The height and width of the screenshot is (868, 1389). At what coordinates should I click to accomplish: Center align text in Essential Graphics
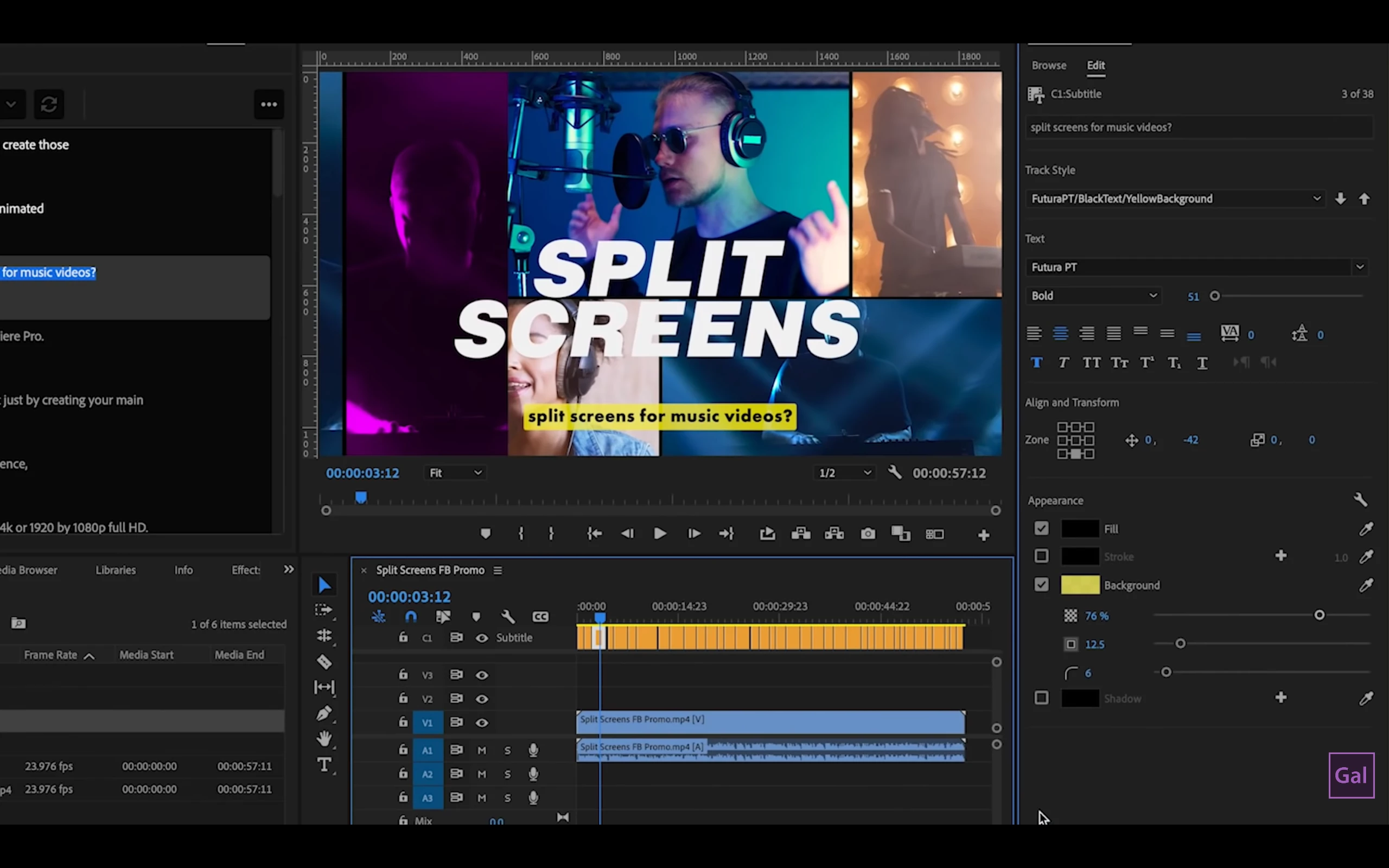tap(1060, 334)
